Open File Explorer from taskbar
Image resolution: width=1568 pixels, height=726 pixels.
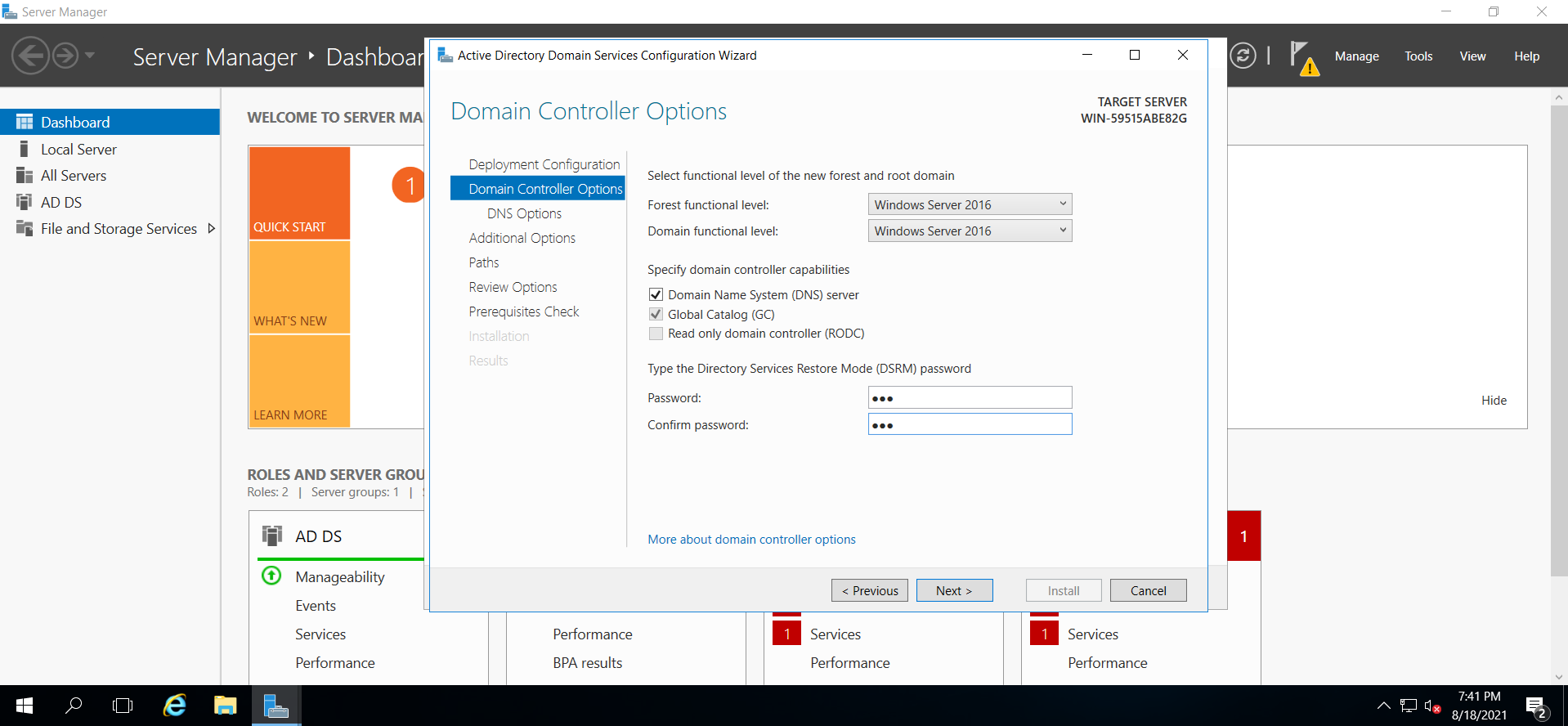click(x=225, y=706)
